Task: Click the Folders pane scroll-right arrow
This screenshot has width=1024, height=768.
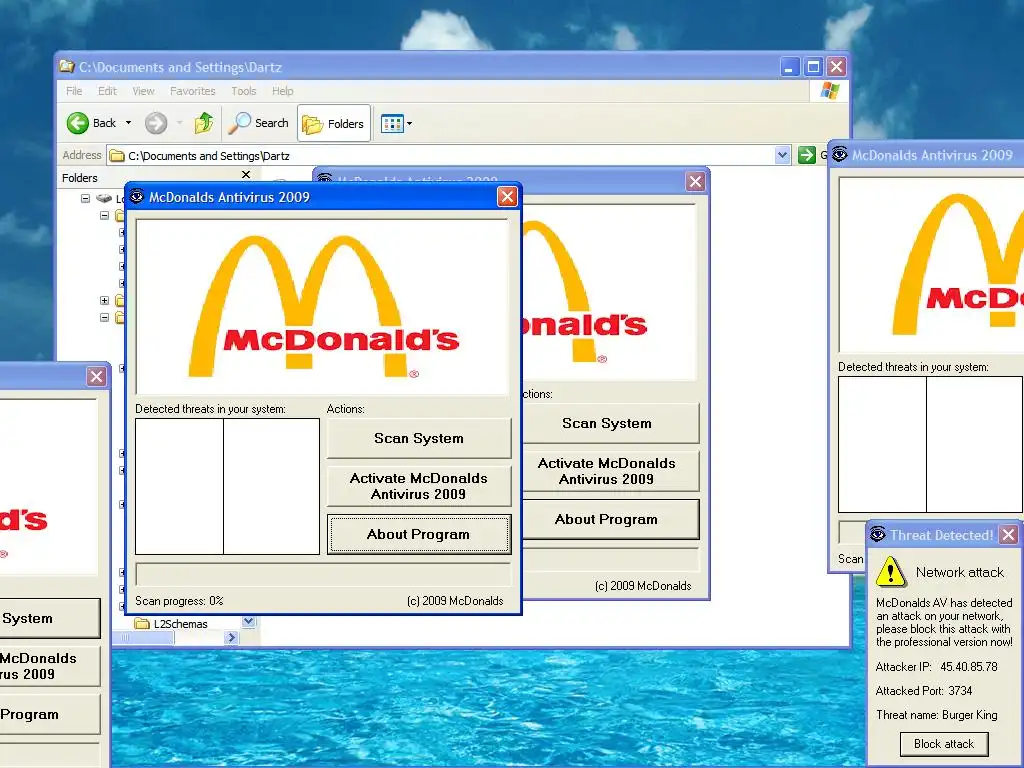Action: click(231, 637)
